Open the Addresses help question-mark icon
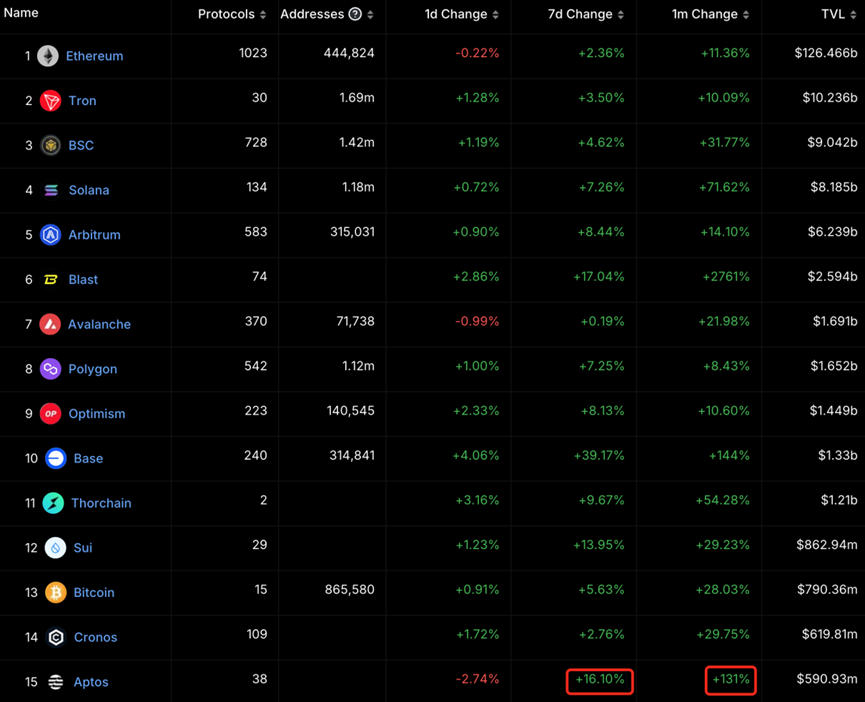 click(x=355, y=14)
